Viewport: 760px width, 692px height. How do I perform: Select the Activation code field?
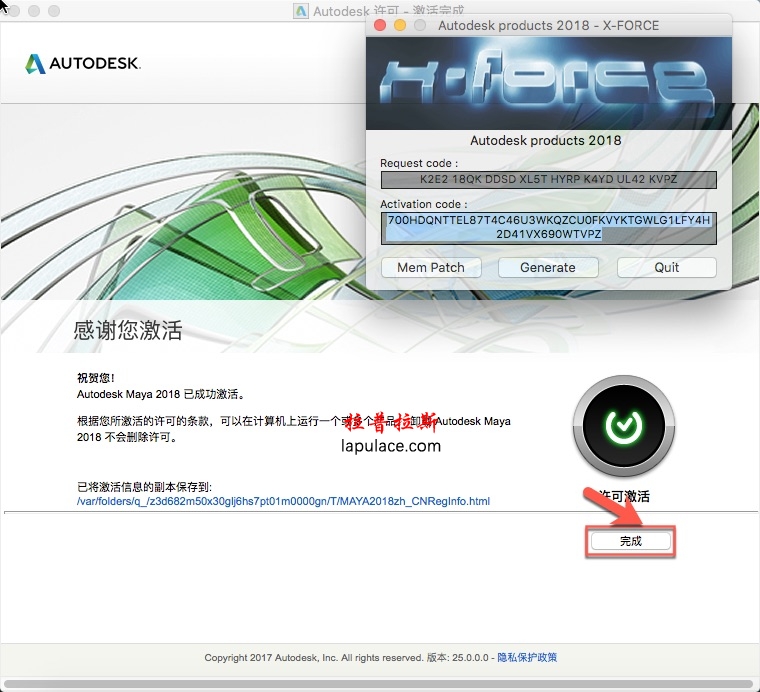tap(548, 227)
